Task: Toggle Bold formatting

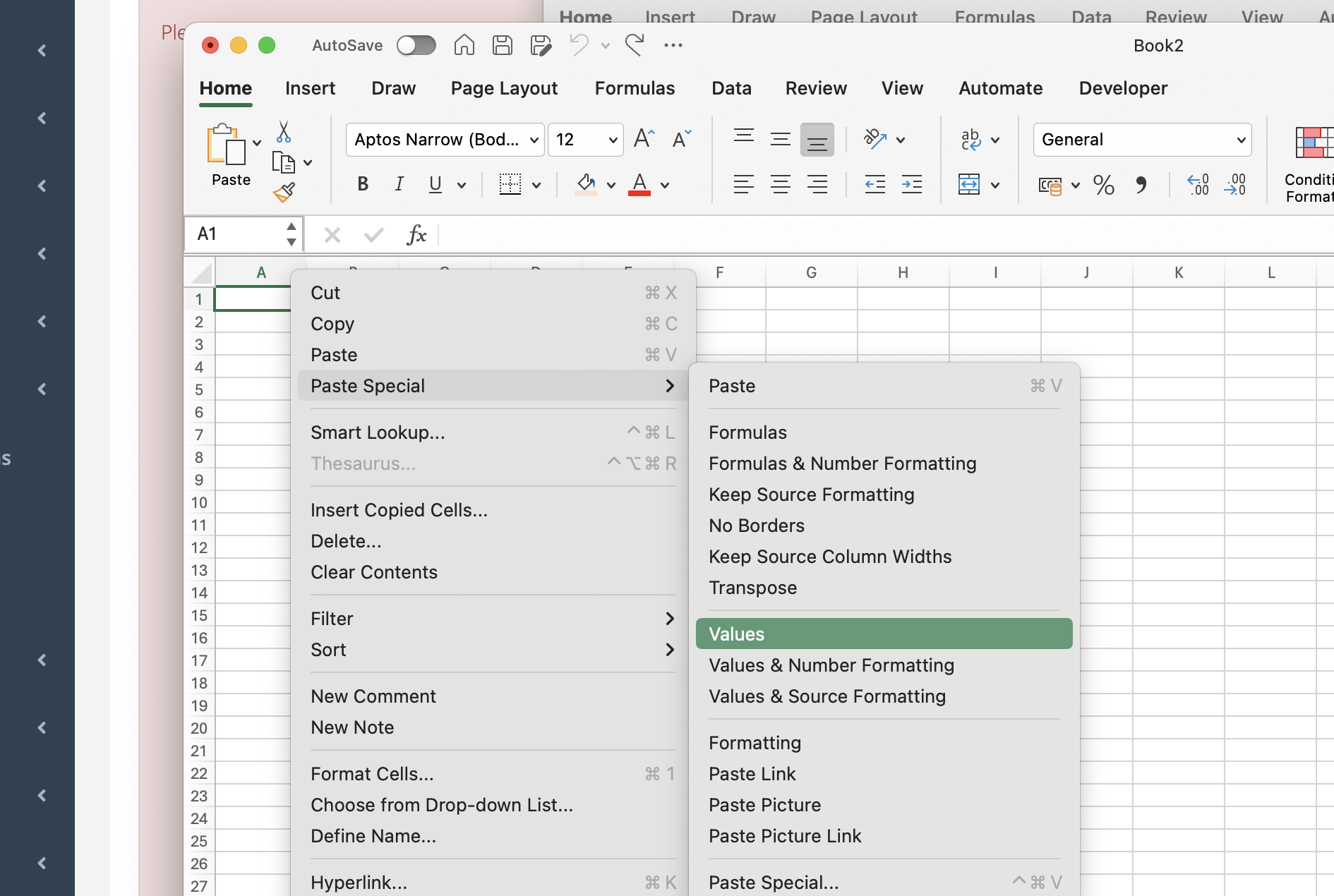Action: tap(363, 184)
